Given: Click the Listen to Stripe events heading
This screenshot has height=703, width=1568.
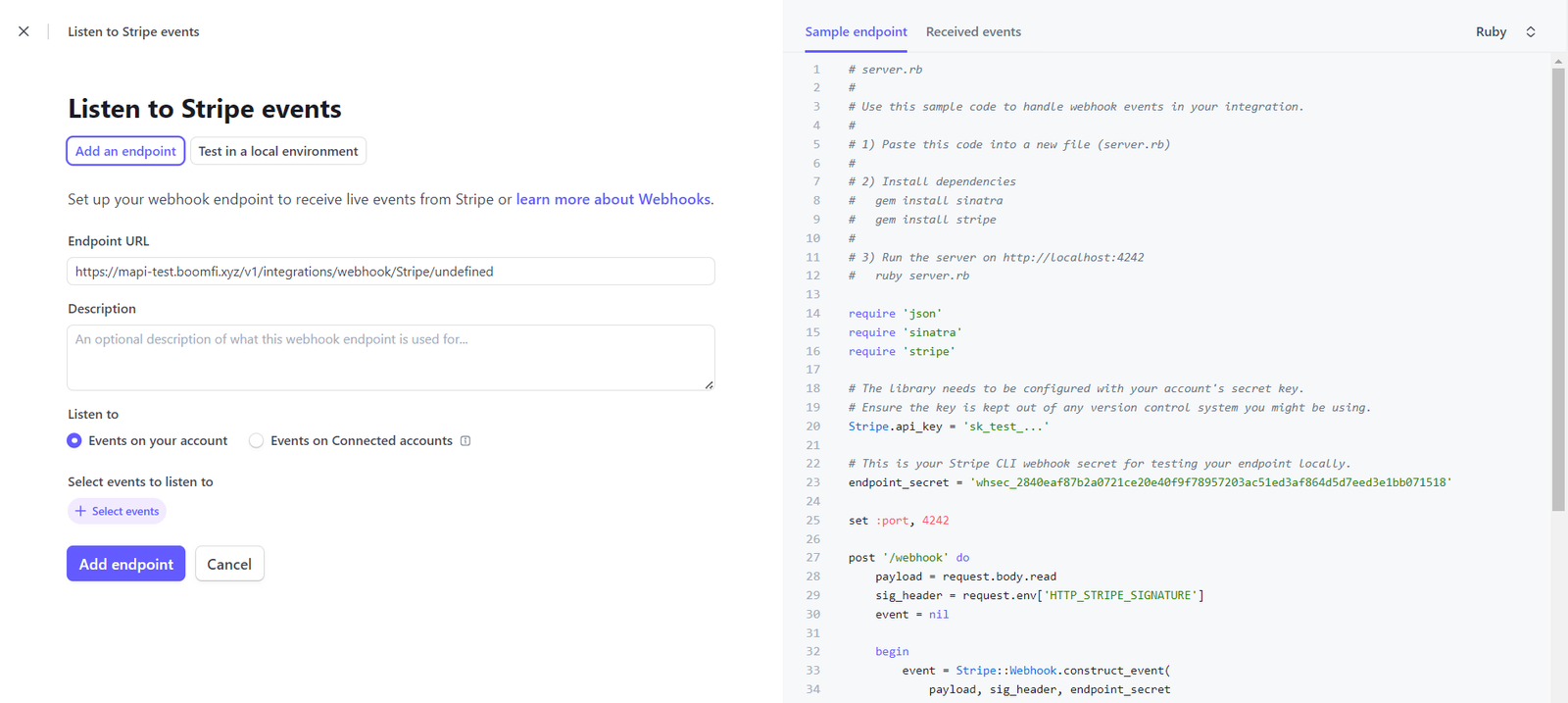Looking at the screenshot, I should pos(205,109).
